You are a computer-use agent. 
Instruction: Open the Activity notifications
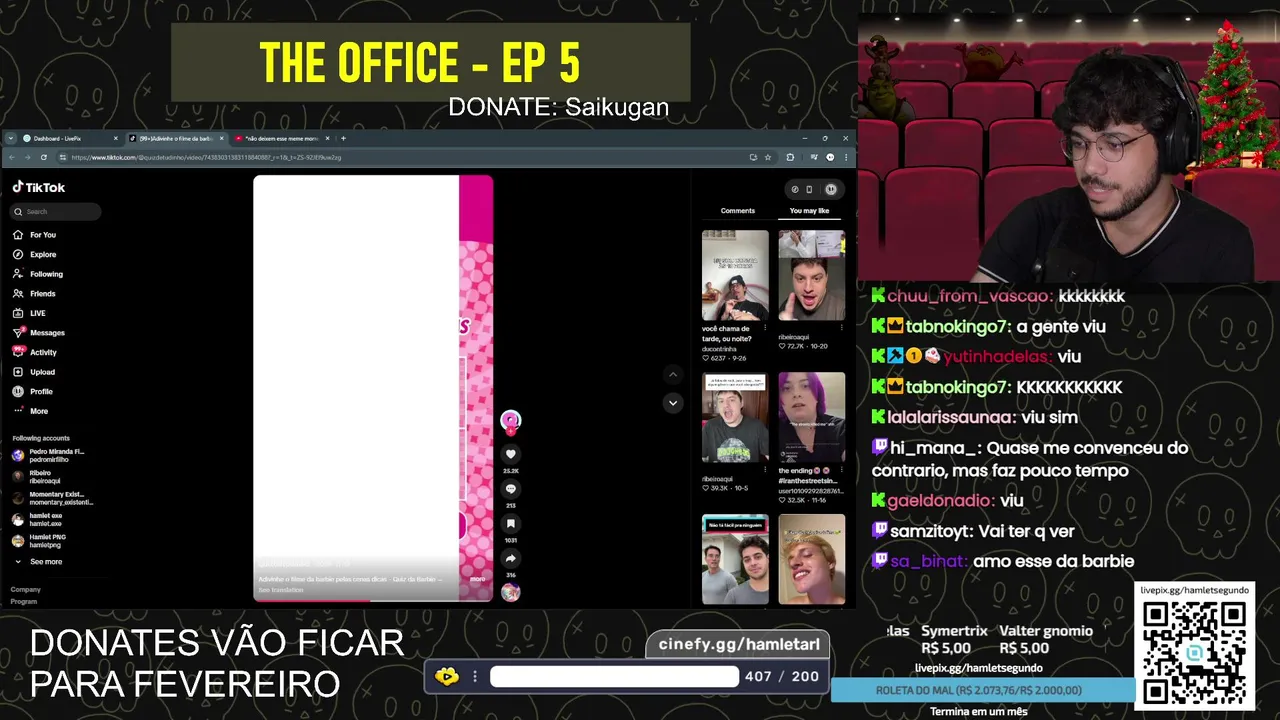pos(35,352)
